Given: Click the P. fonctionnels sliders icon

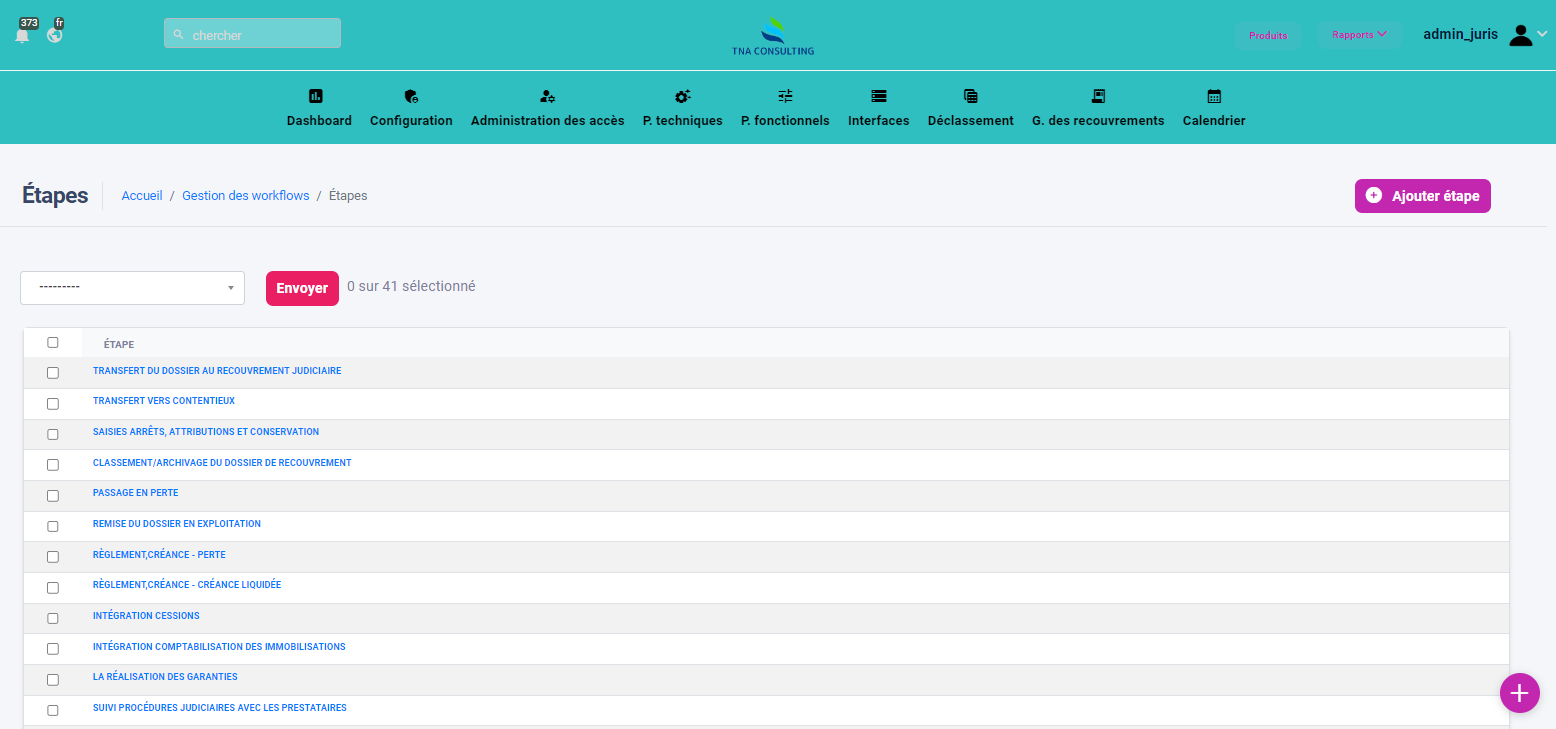Looking at the screenshot, I should [x=785, y=97].
